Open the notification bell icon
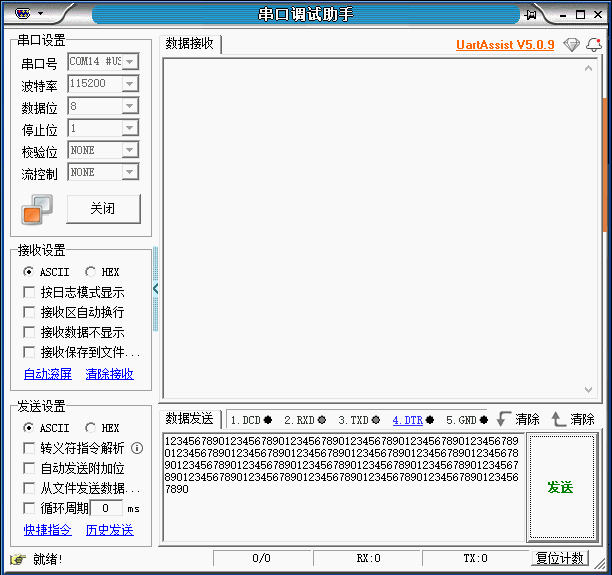 tap(594, 45)
